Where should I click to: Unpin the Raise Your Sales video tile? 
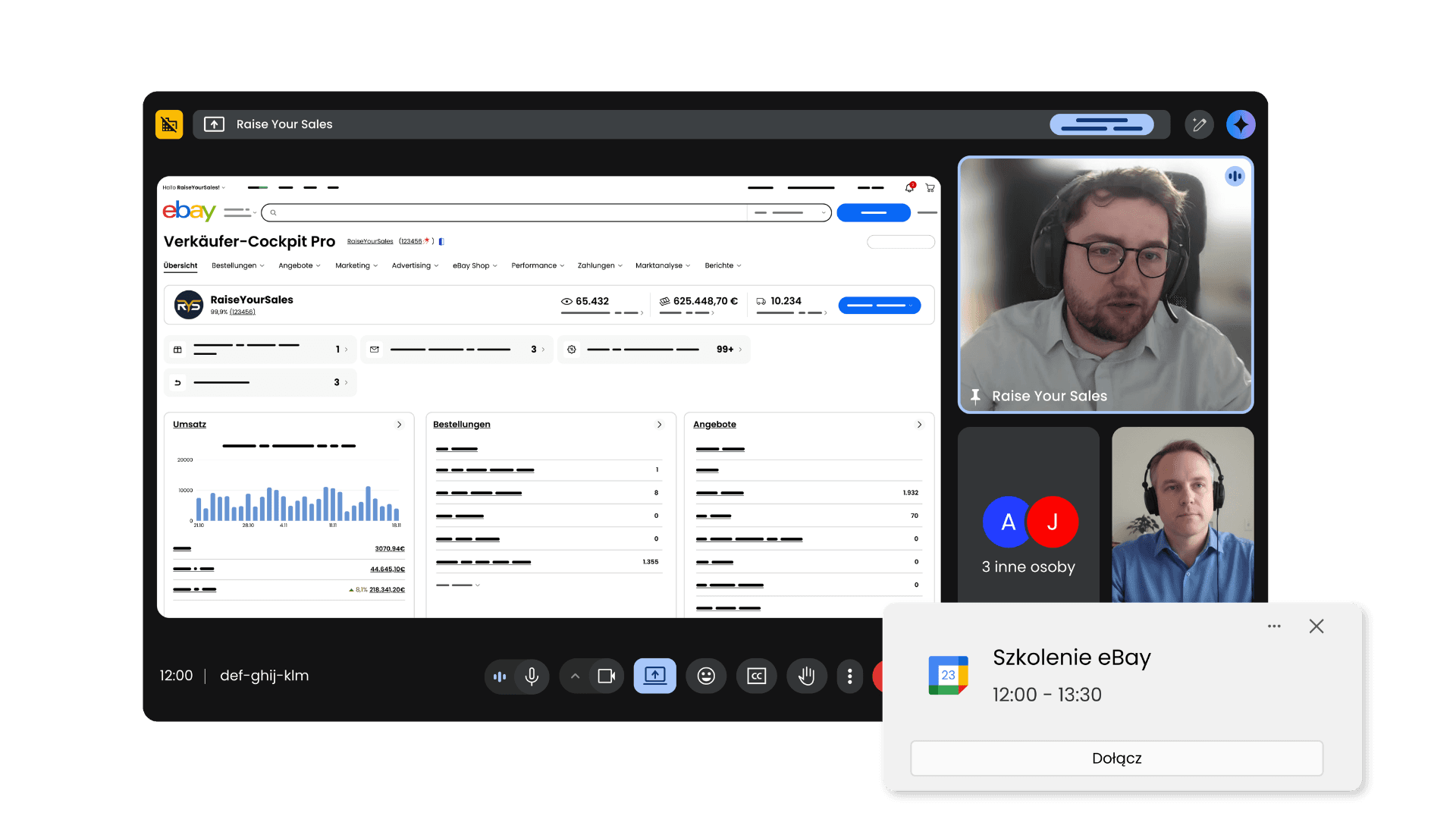(976, 396)
